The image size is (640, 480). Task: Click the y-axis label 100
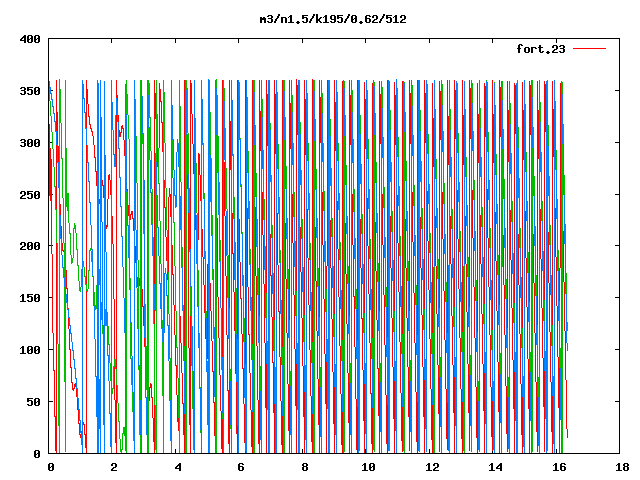[x=30, y=350]
